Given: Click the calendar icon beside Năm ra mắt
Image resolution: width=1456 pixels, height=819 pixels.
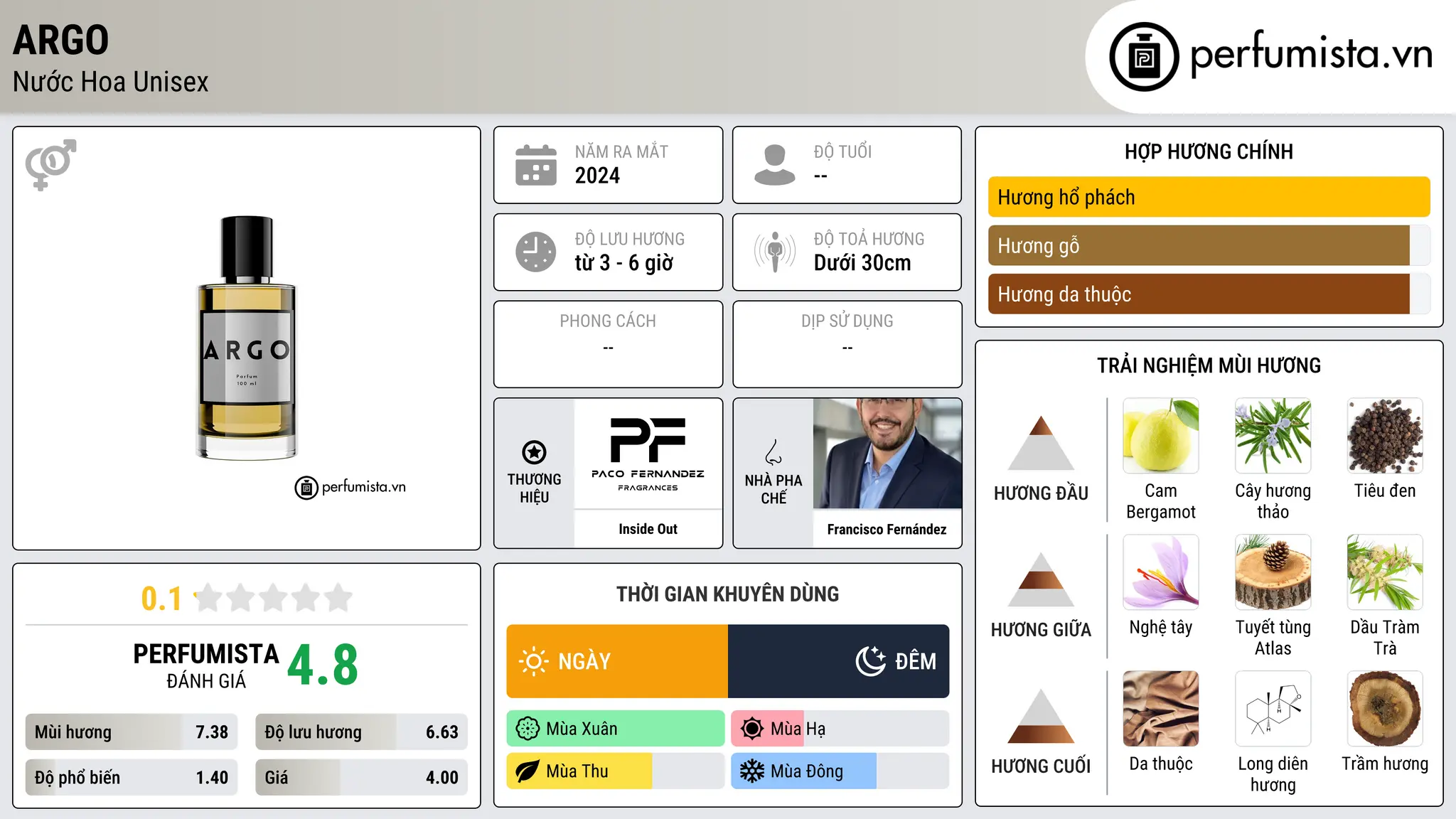Looking at the screenshot, I should coord(536,165).
